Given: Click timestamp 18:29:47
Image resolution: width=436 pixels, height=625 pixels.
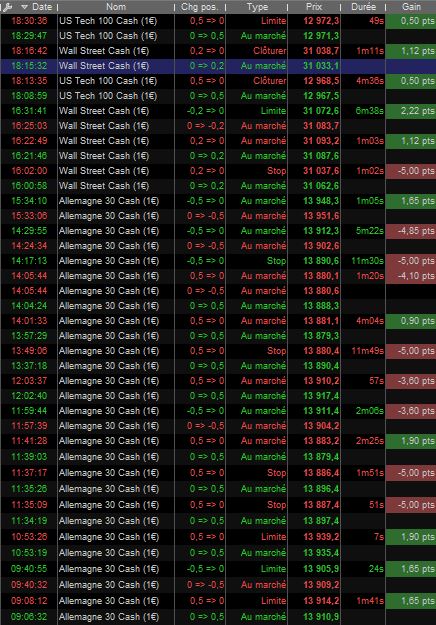Looking at the screenshot, I should 29,36.
